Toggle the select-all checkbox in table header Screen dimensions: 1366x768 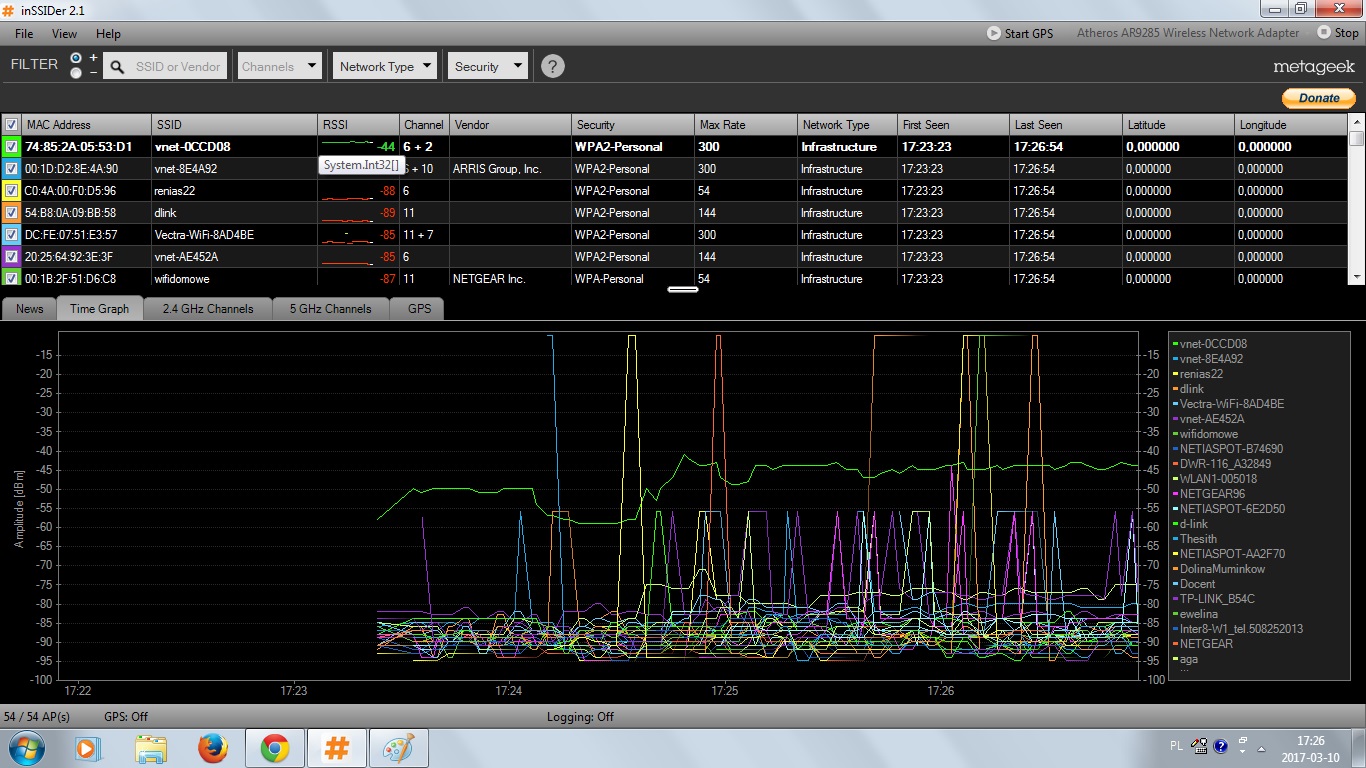point(11,125)
